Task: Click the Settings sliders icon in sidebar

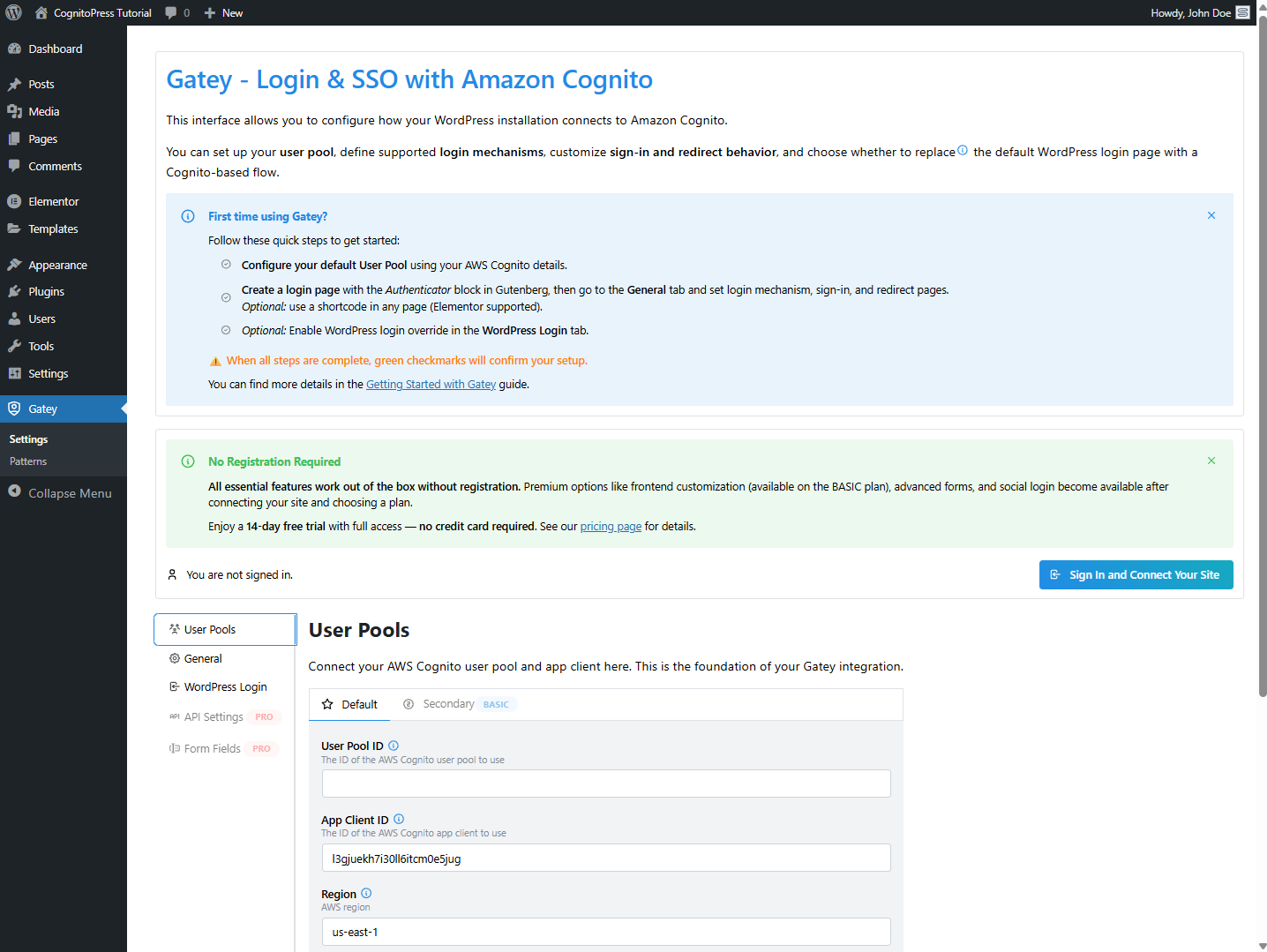Action: pyautogui.click(x=14, y=373)
